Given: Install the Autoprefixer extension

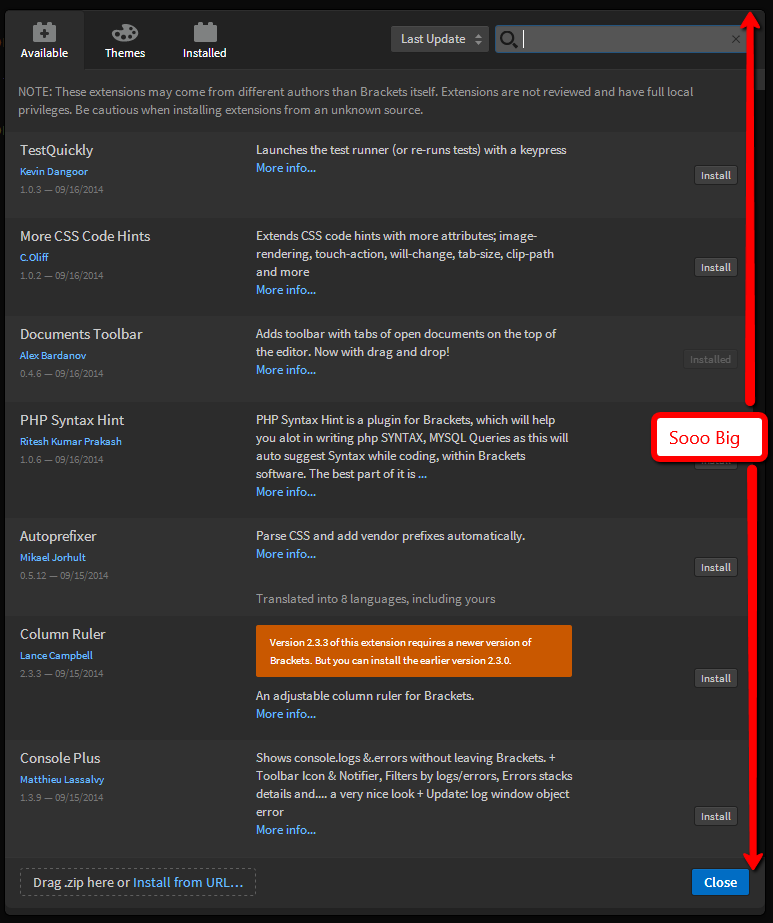Looking at the screenshot, I should 715,567.
